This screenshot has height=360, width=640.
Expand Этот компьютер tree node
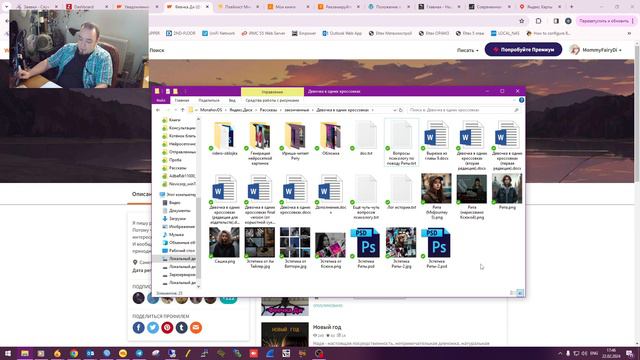pos(158,195)
